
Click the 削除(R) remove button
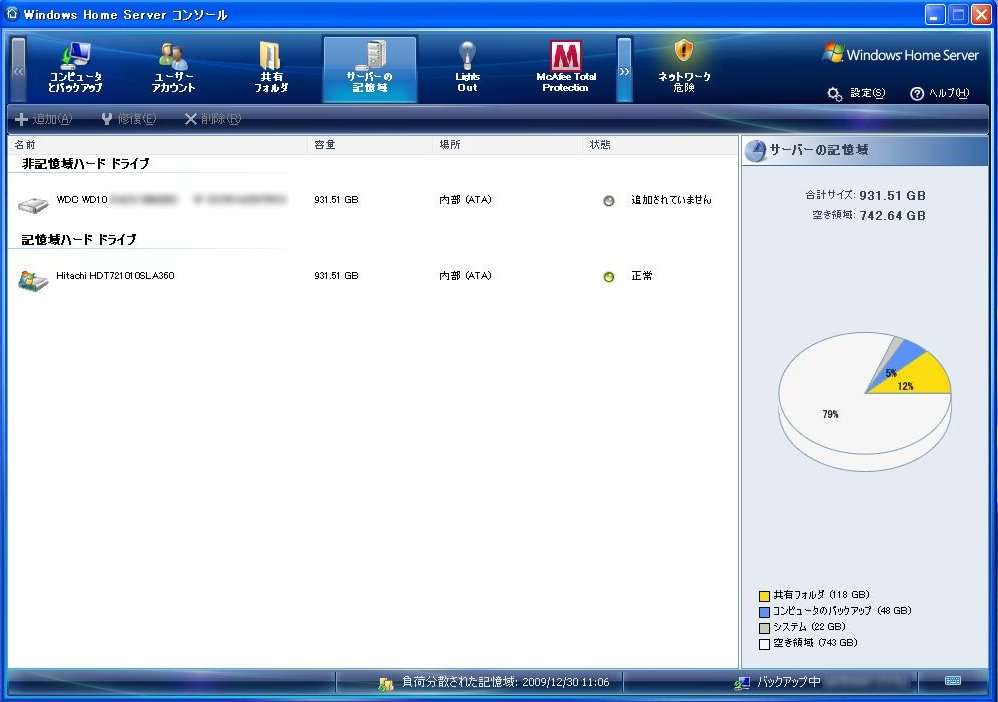213,119
